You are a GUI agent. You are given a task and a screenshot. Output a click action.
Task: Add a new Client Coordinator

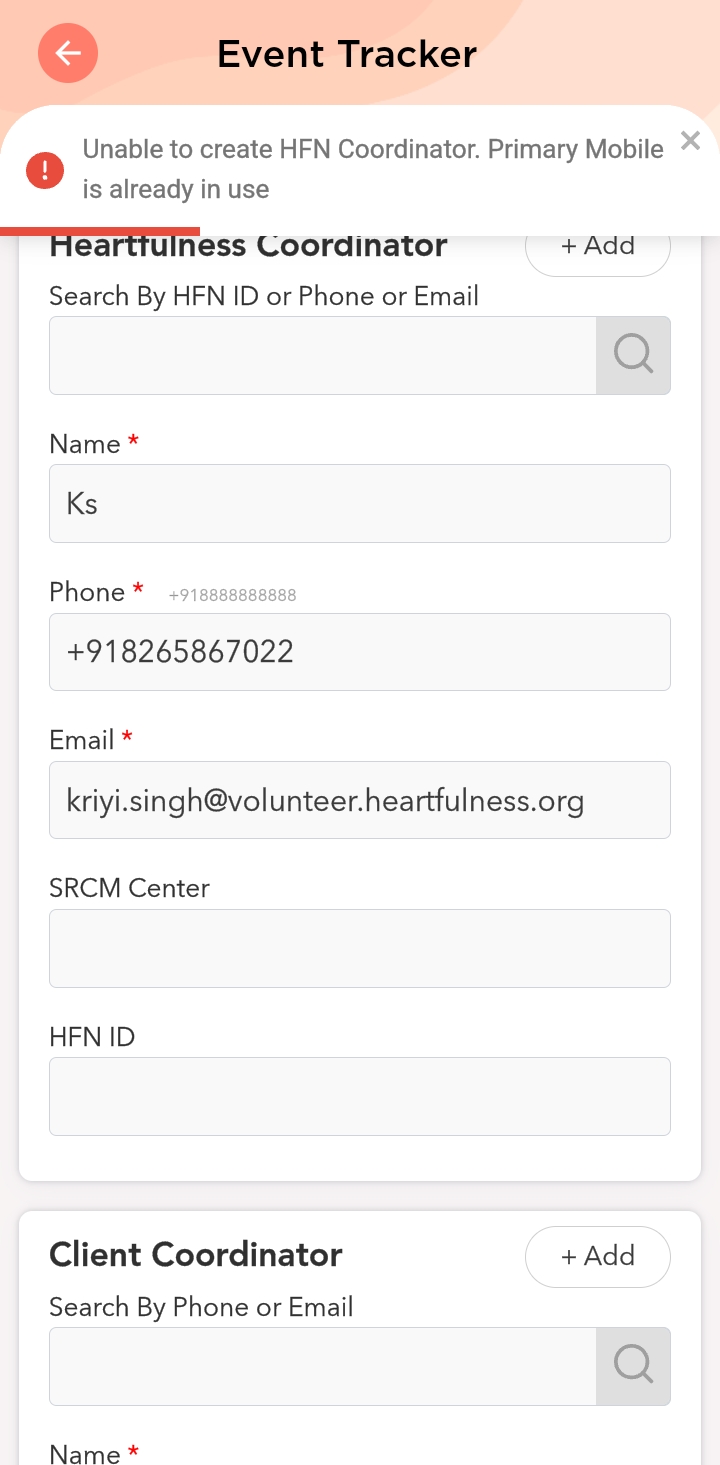(x=597, y=1256)
